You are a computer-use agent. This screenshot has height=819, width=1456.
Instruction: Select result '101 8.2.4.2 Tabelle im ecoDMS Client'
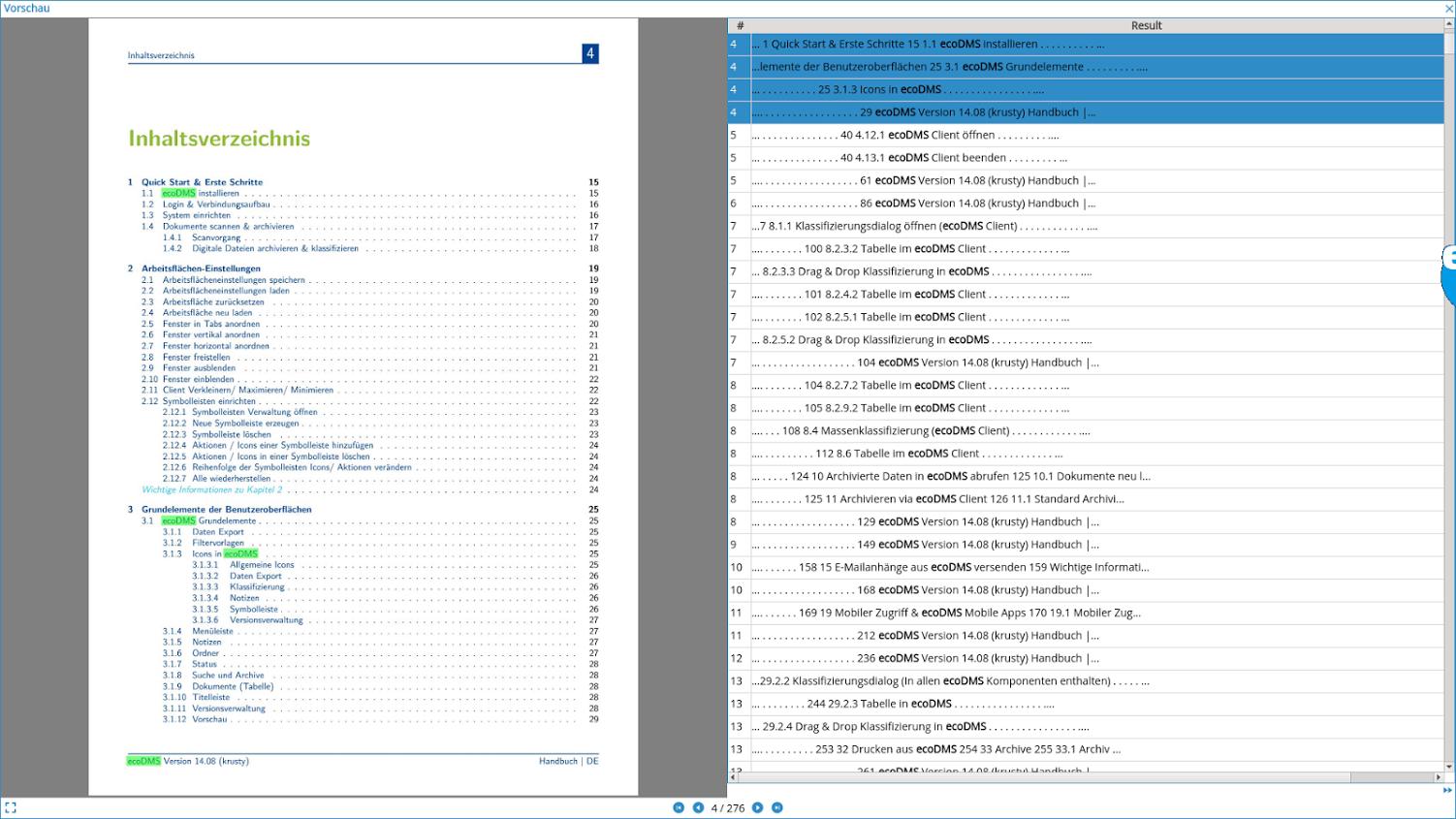[1086, 295]
